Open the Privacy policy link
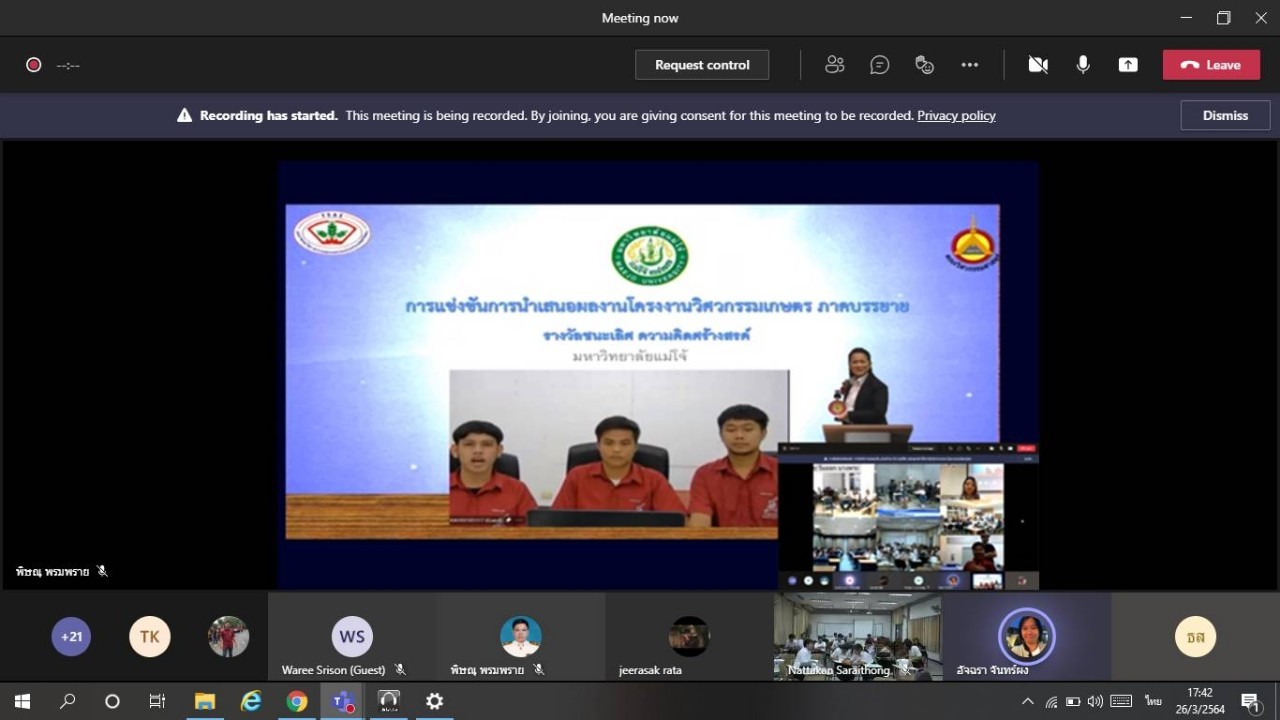This screenshot has height=720, width=1280. tap(956, 115)
